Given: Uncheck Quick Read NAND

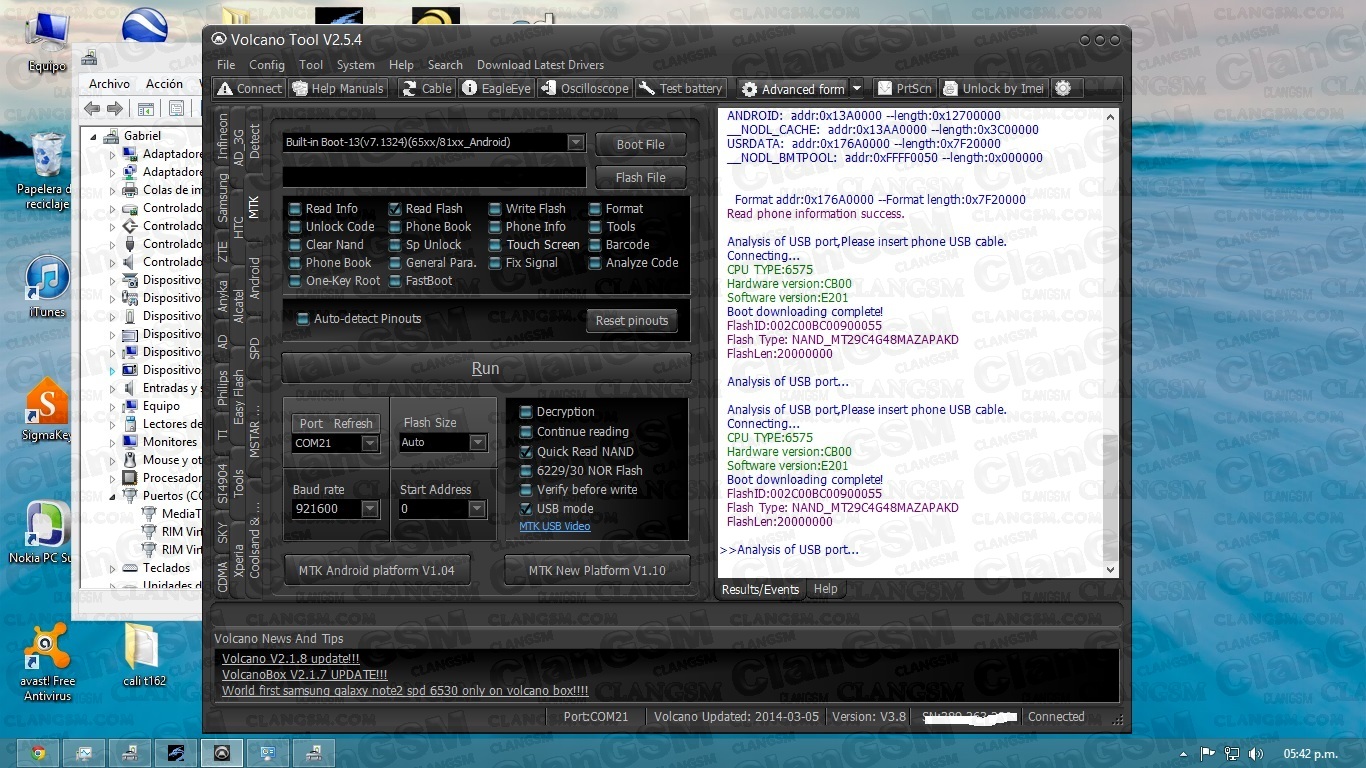Looking at the screenshot, I should (526, 452).
